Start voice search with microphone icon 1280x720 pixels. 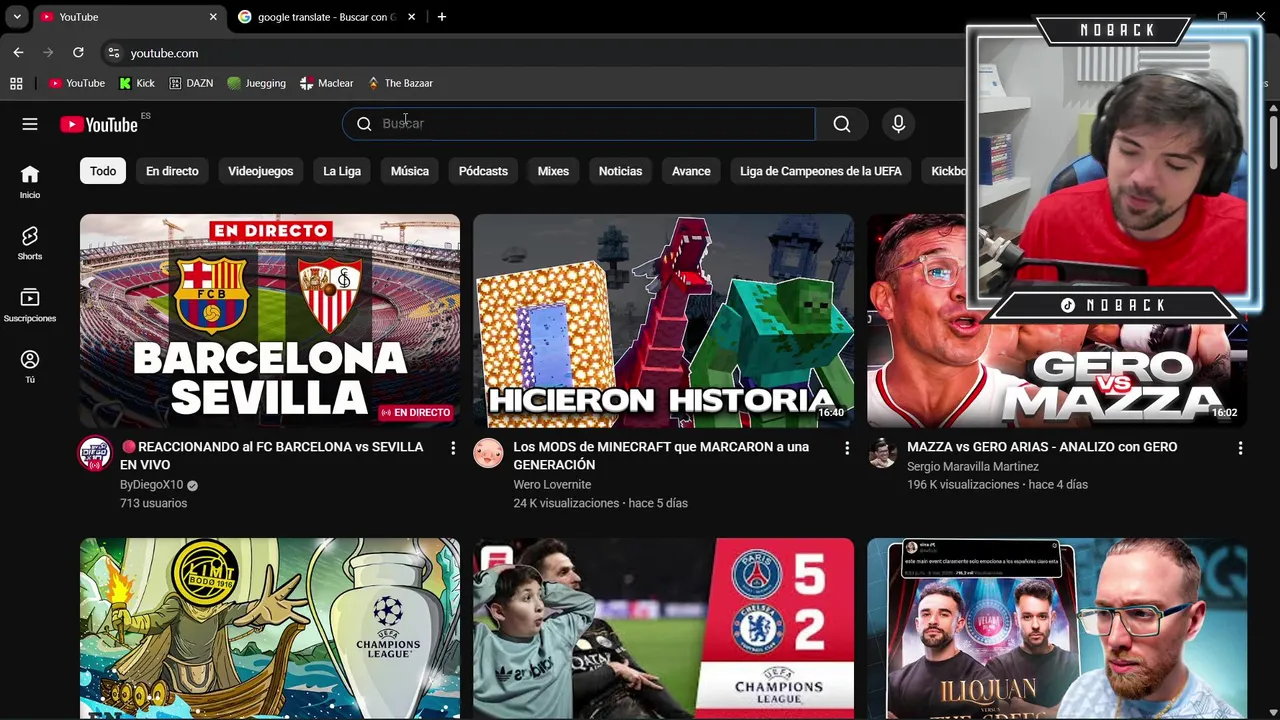898,124
